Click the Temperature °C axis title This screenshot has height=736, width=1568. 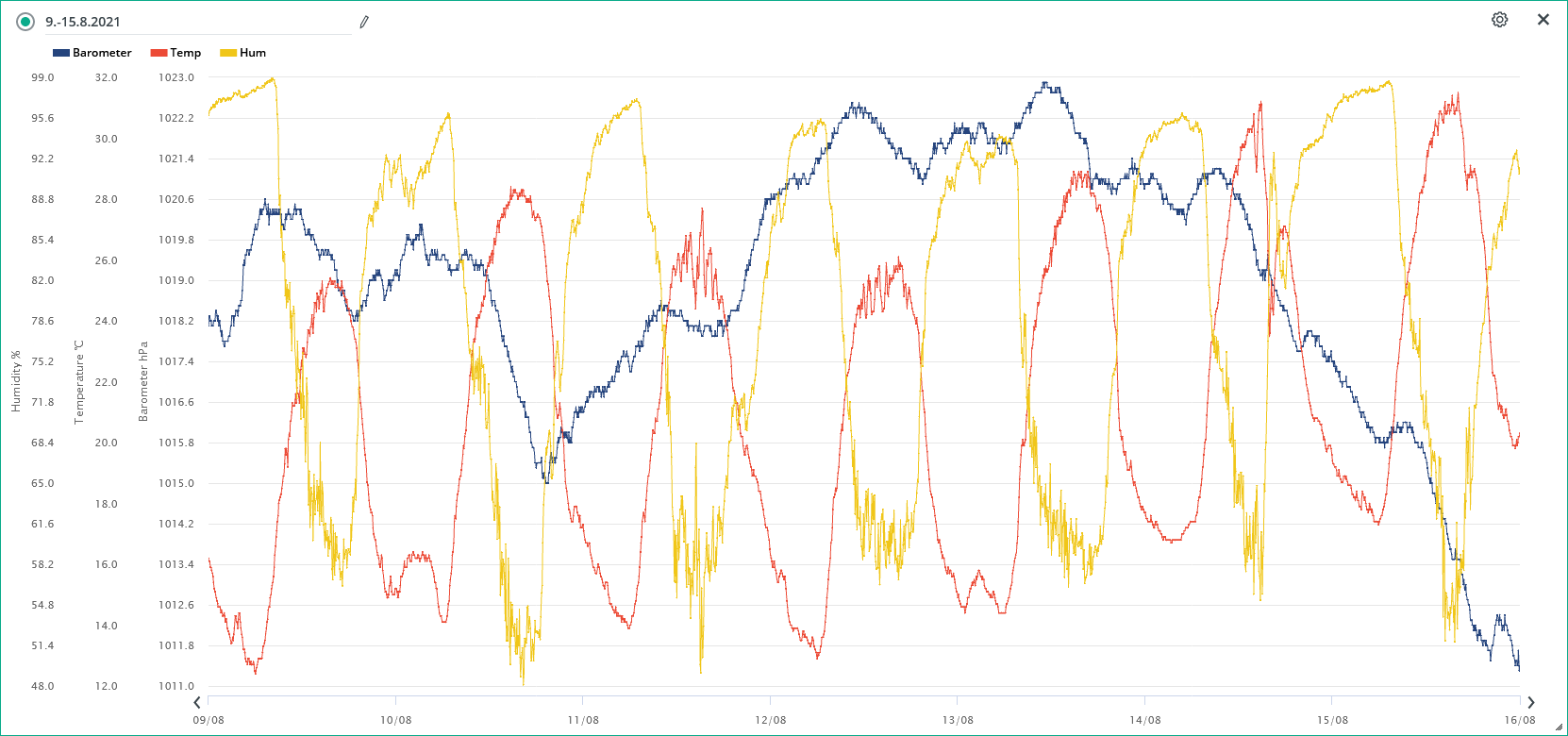pos(79,381)
